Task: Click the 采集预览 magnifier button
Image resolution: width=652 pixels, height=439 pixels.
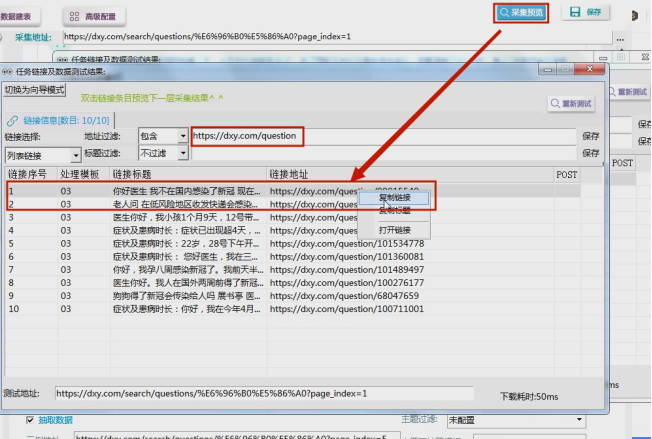Action: [x=521, y=12]
